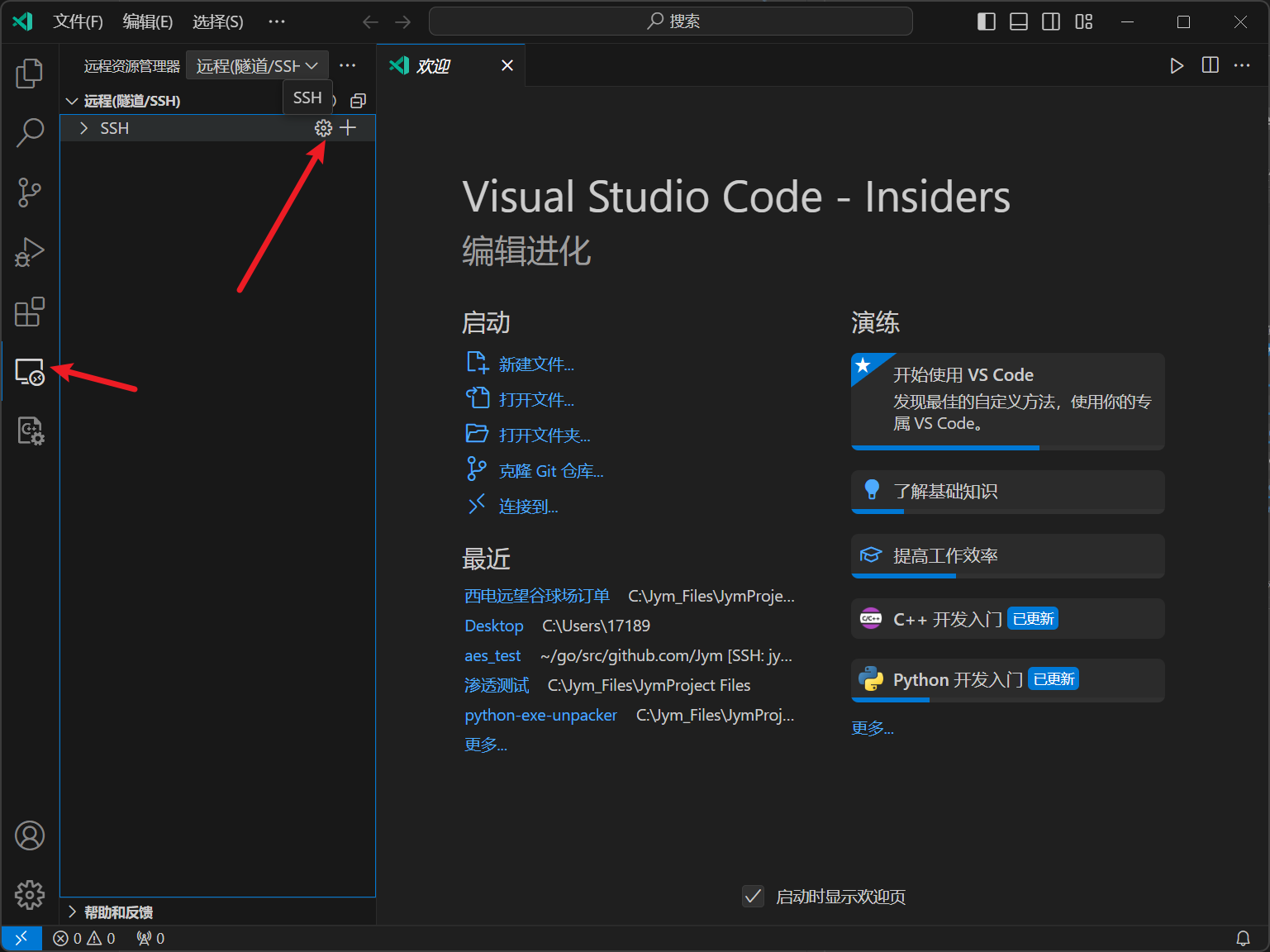Open the Extensions view

[30, 312]
